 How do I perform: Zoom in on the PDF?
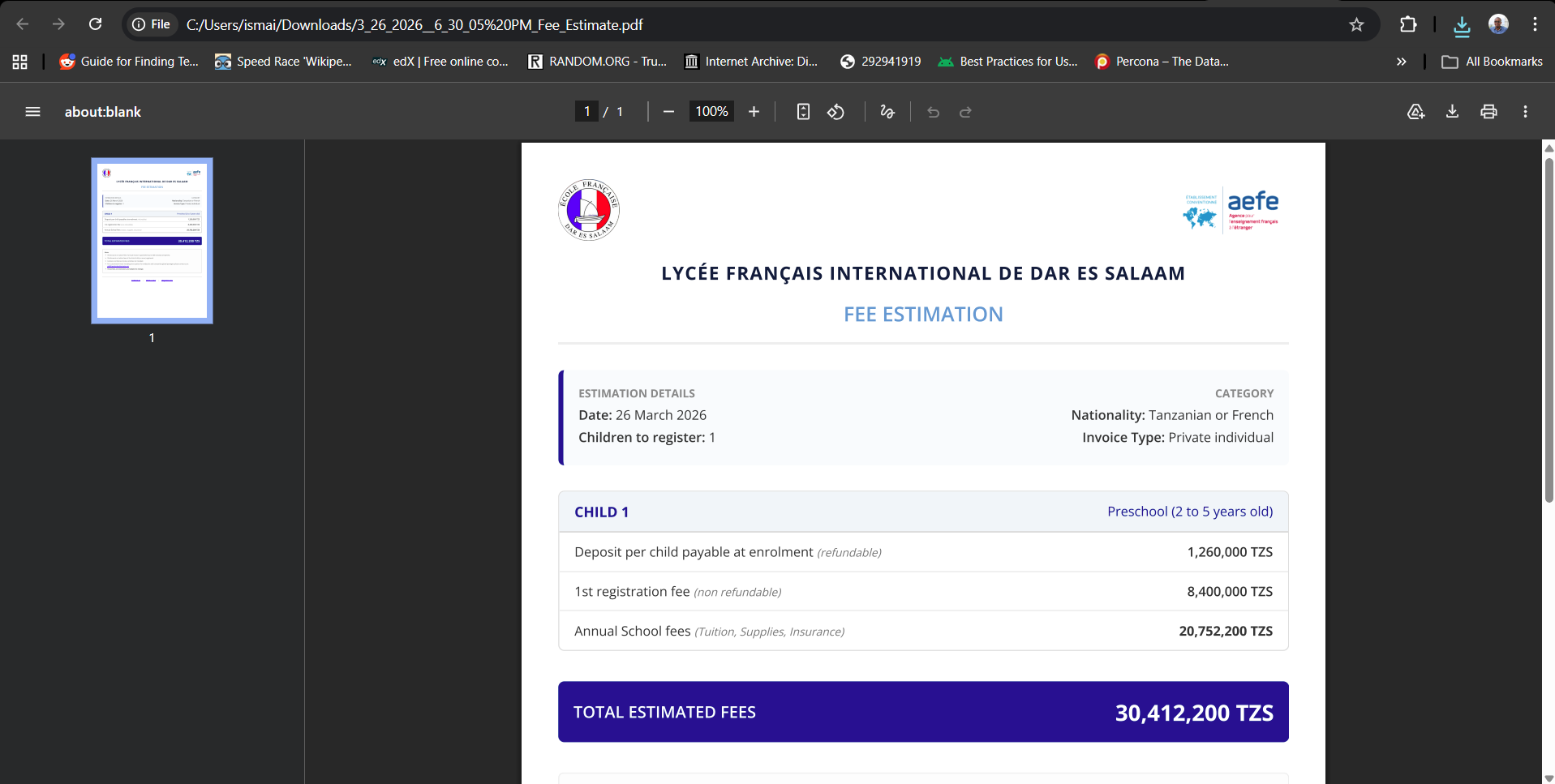[754, 112]
